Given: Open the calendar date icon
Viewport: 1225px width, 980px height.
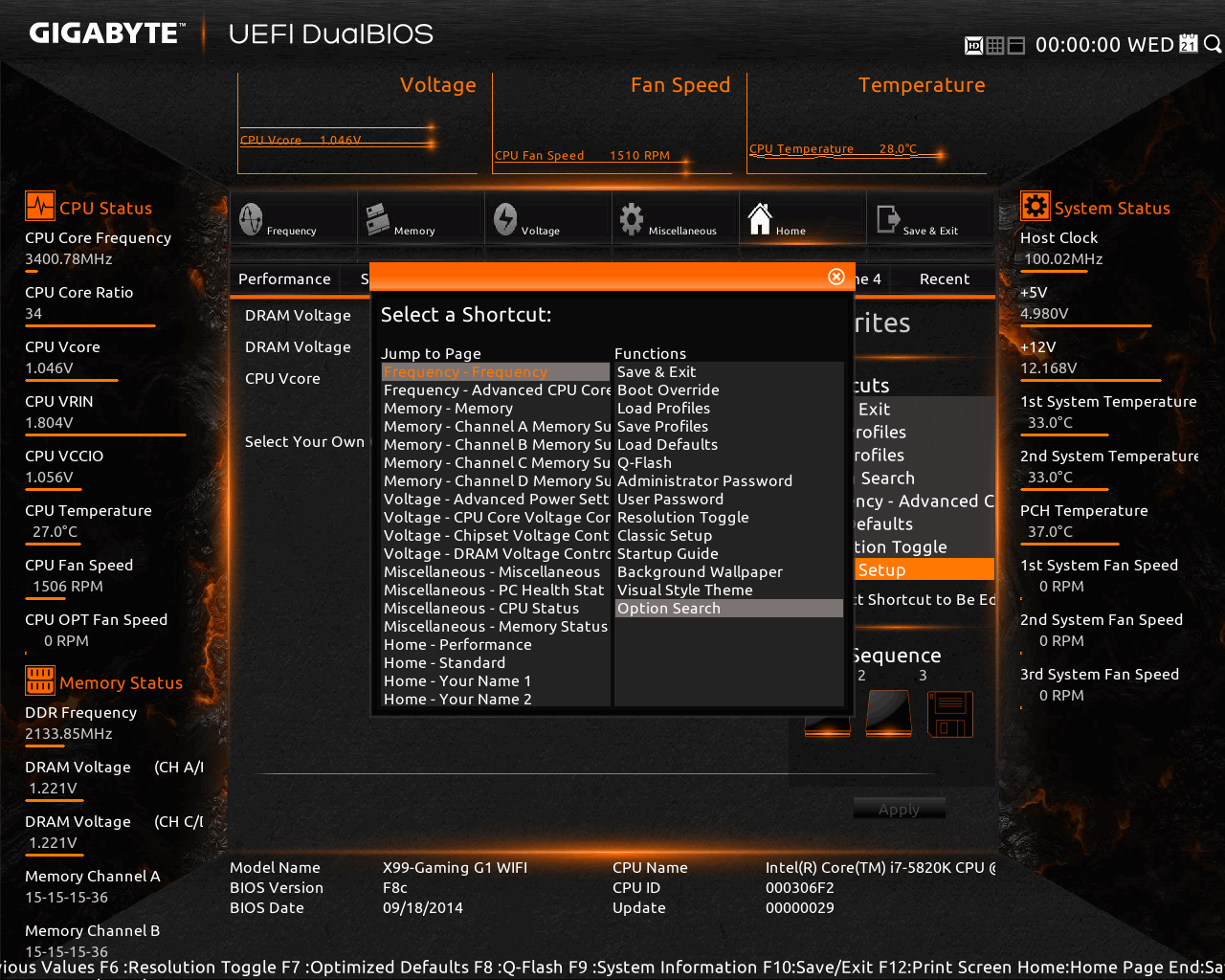Looking at the screenshot, I should click(1189, 44).
